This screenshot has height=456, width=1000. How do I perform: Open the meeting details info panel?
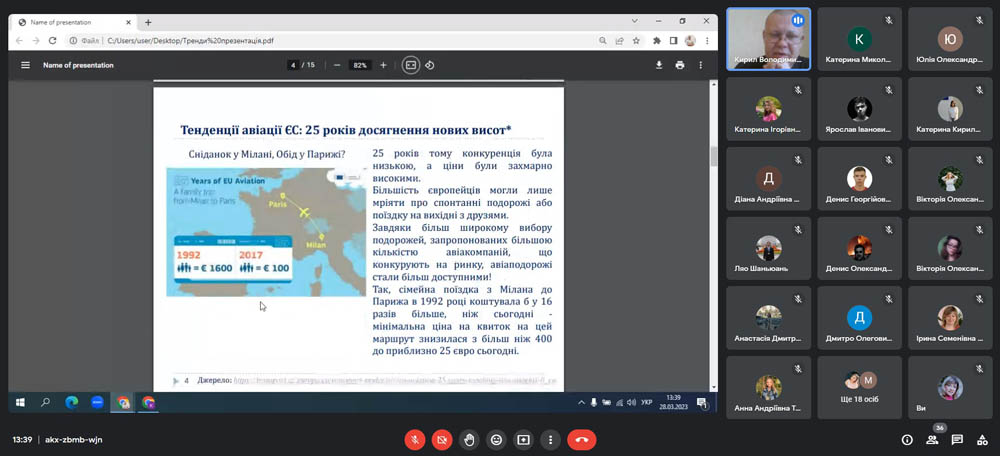(x=907, y=439)
